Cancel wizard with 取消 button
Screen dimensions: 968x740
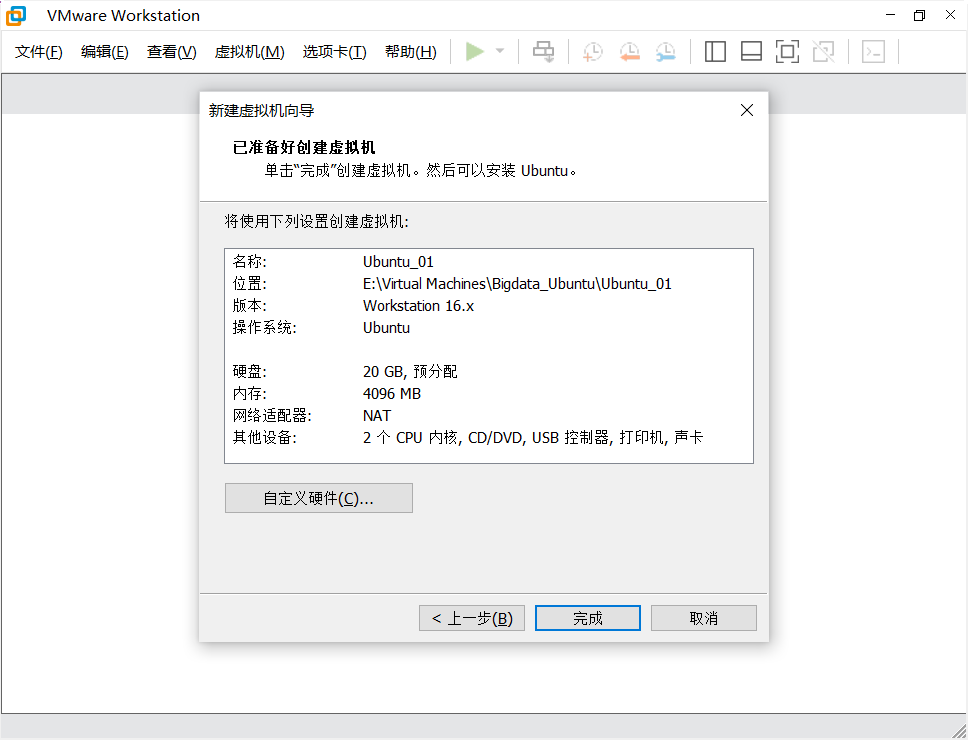[704, 618]
